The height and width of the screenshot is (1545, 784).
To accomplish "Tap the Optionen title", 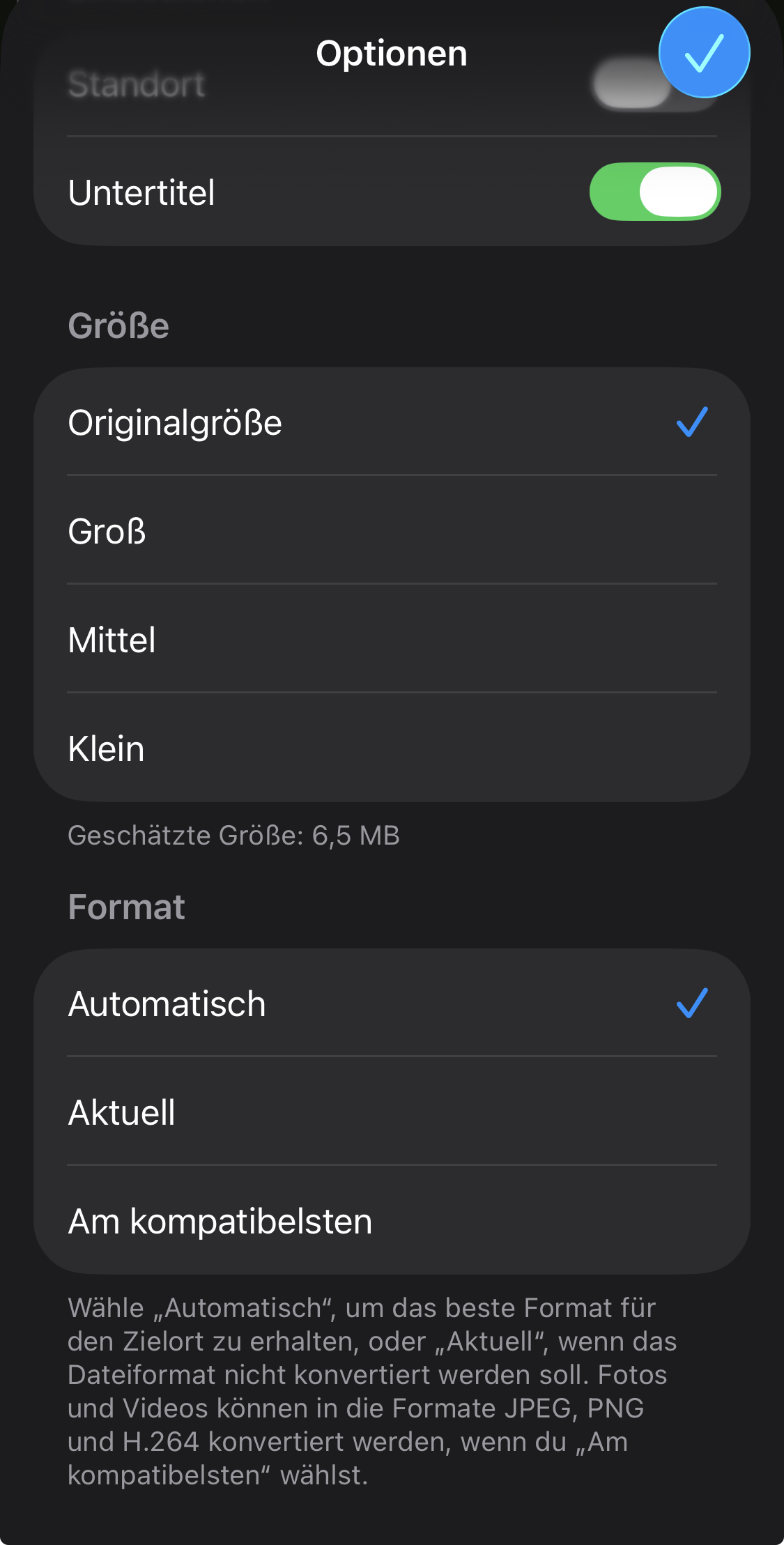I will 392,54.
